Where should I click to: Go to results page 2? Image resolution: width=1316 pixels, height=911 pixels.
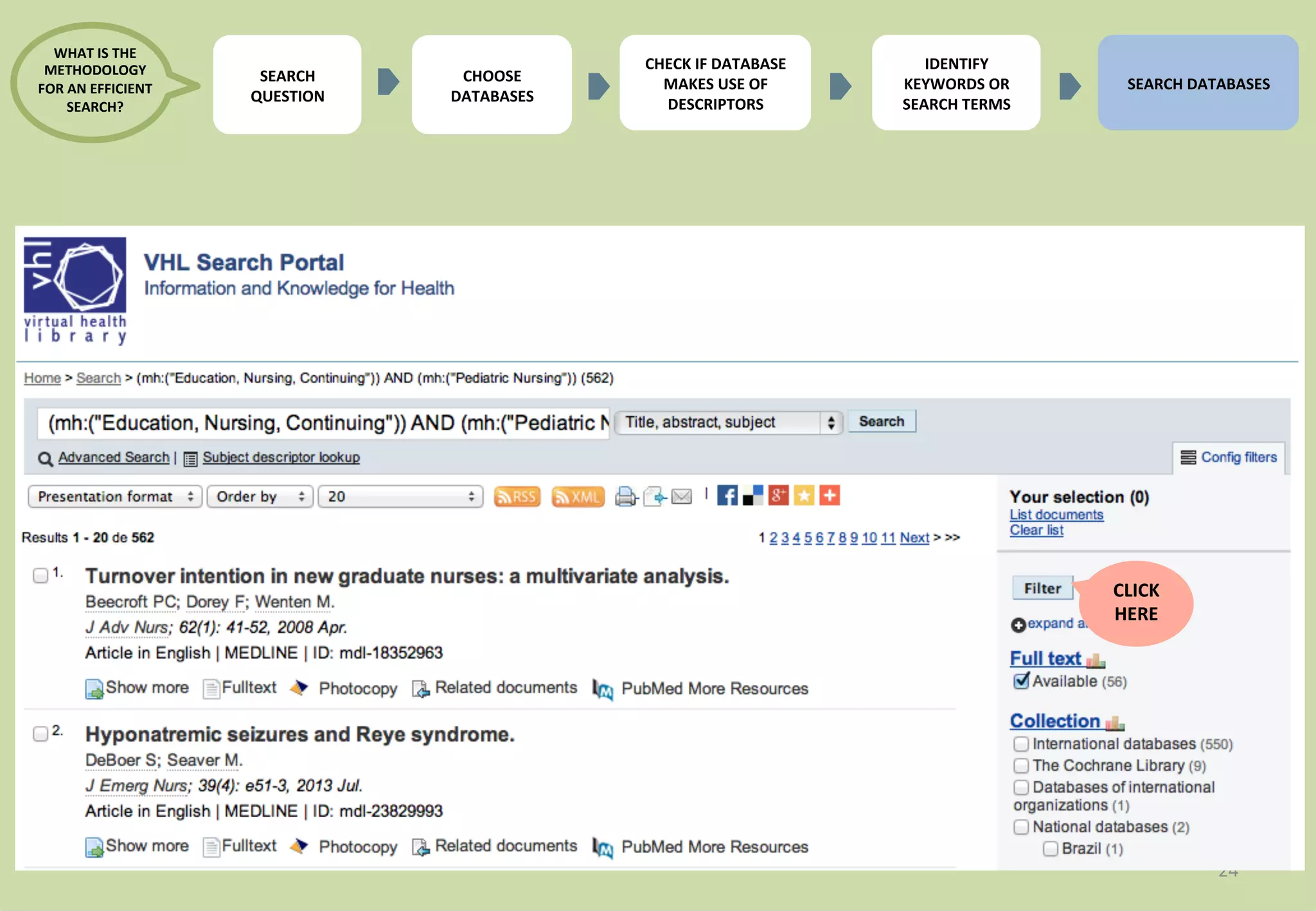(x=774, y=538)
